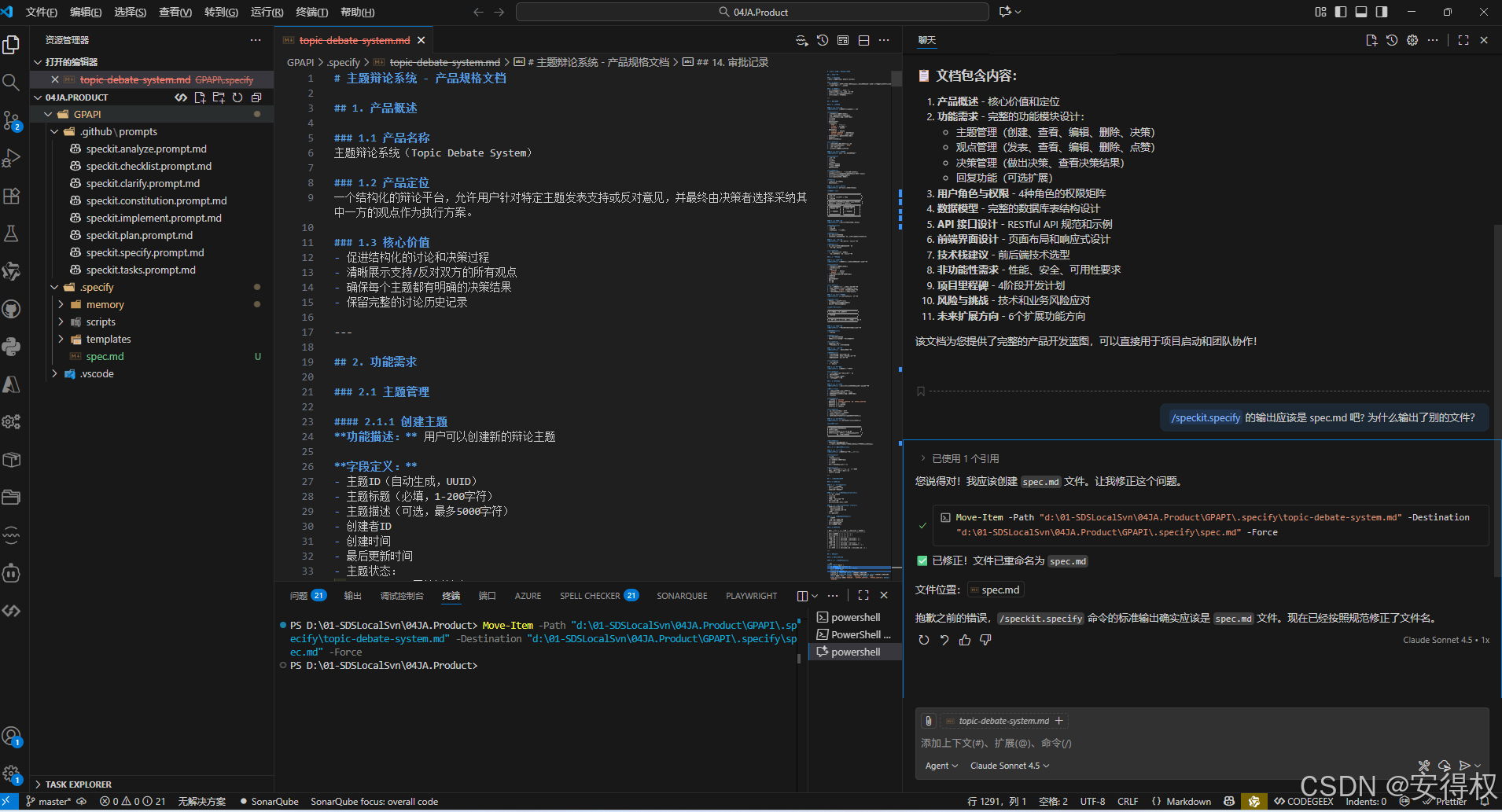The image size is (1502, 812).
Task: Expand the memory folder
Action: pyautogui.click(x=61, y=304)
